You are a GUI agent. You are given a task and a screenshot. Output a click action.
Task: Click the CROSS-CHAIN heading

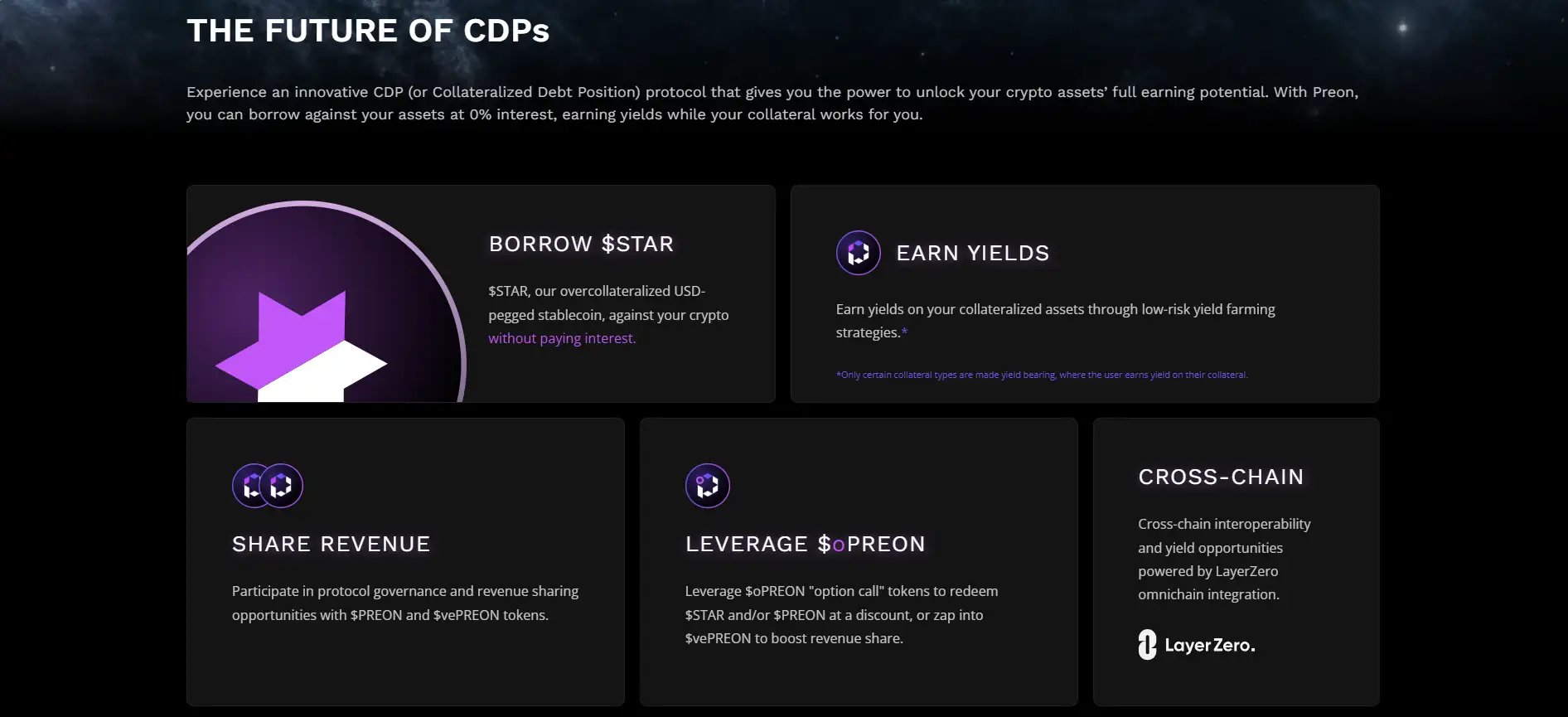click(x=1221, y=477)
